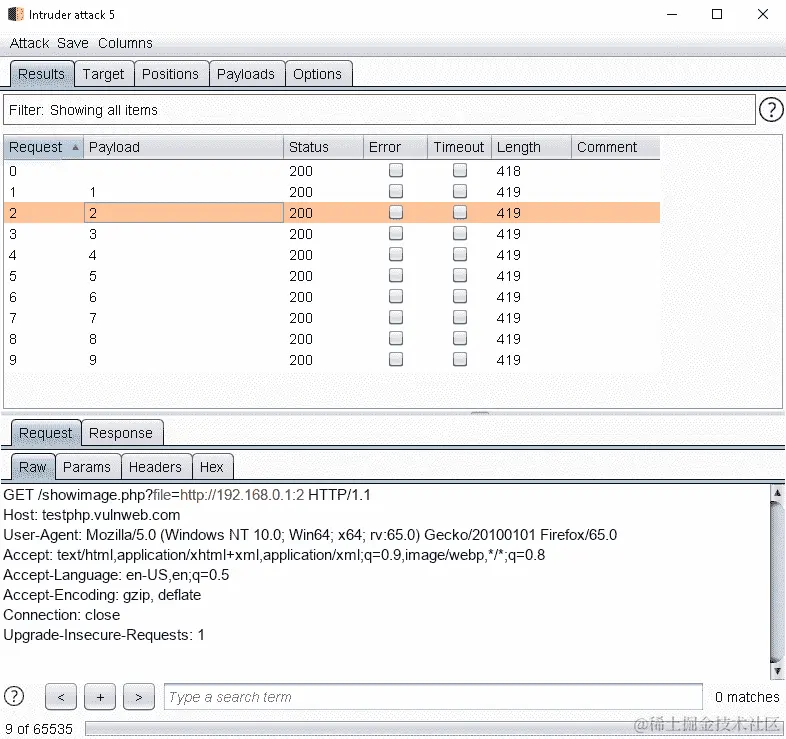The width and height of the screenshot is (786, 739).
Task: Toggle Timeout checkbox for request 3
Action: 460,234
